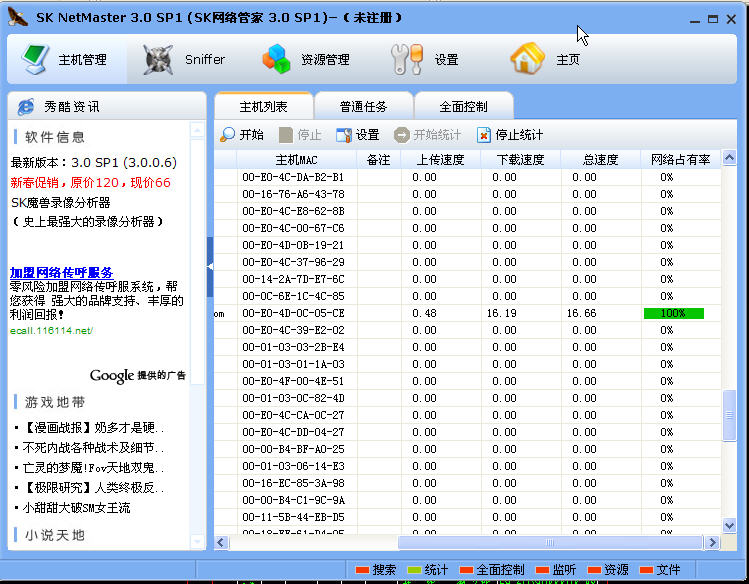Screen dimensions: 749x584
Task: Click the 开始 magnifier icon
Action: [227, 135]
